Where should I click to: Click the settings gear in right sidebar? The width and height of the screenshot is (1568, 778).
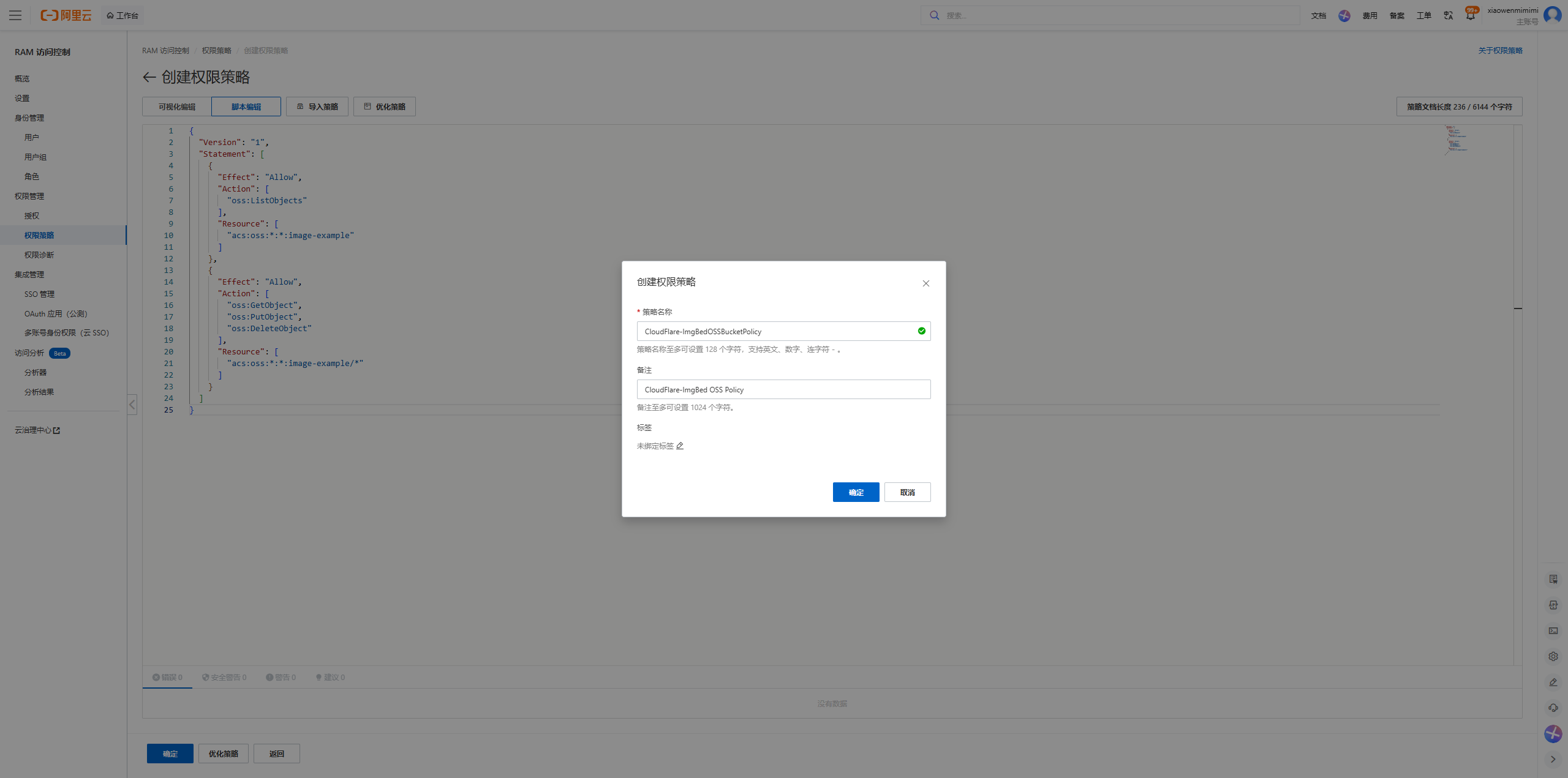(1553, 656)
